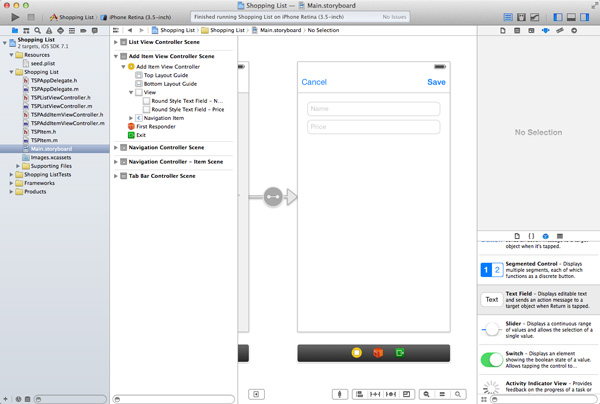Toggle the Navigator panel visibility
600x404 pixels.
point(558,17)
